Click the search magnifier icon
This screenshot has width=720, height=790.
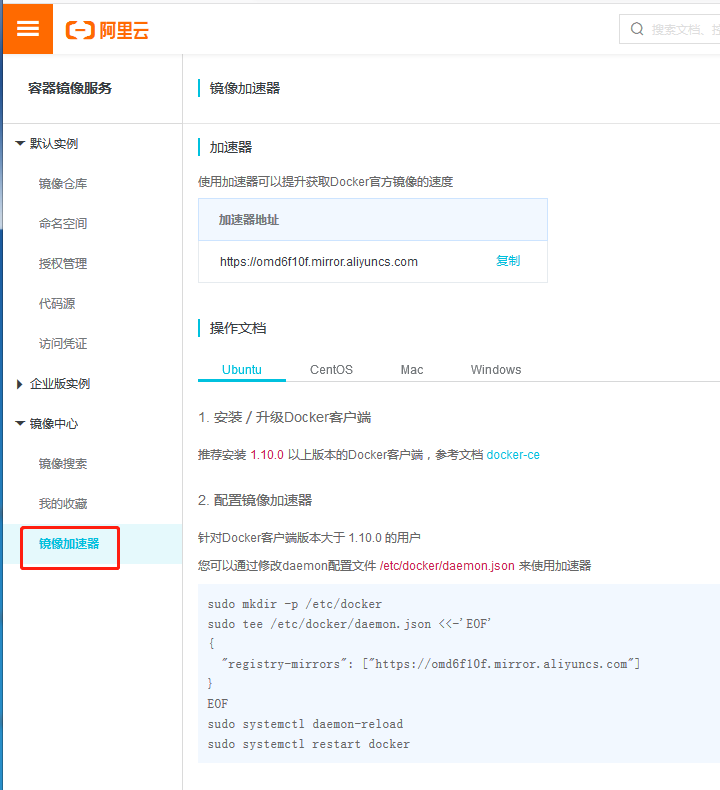tap(637, 29)
